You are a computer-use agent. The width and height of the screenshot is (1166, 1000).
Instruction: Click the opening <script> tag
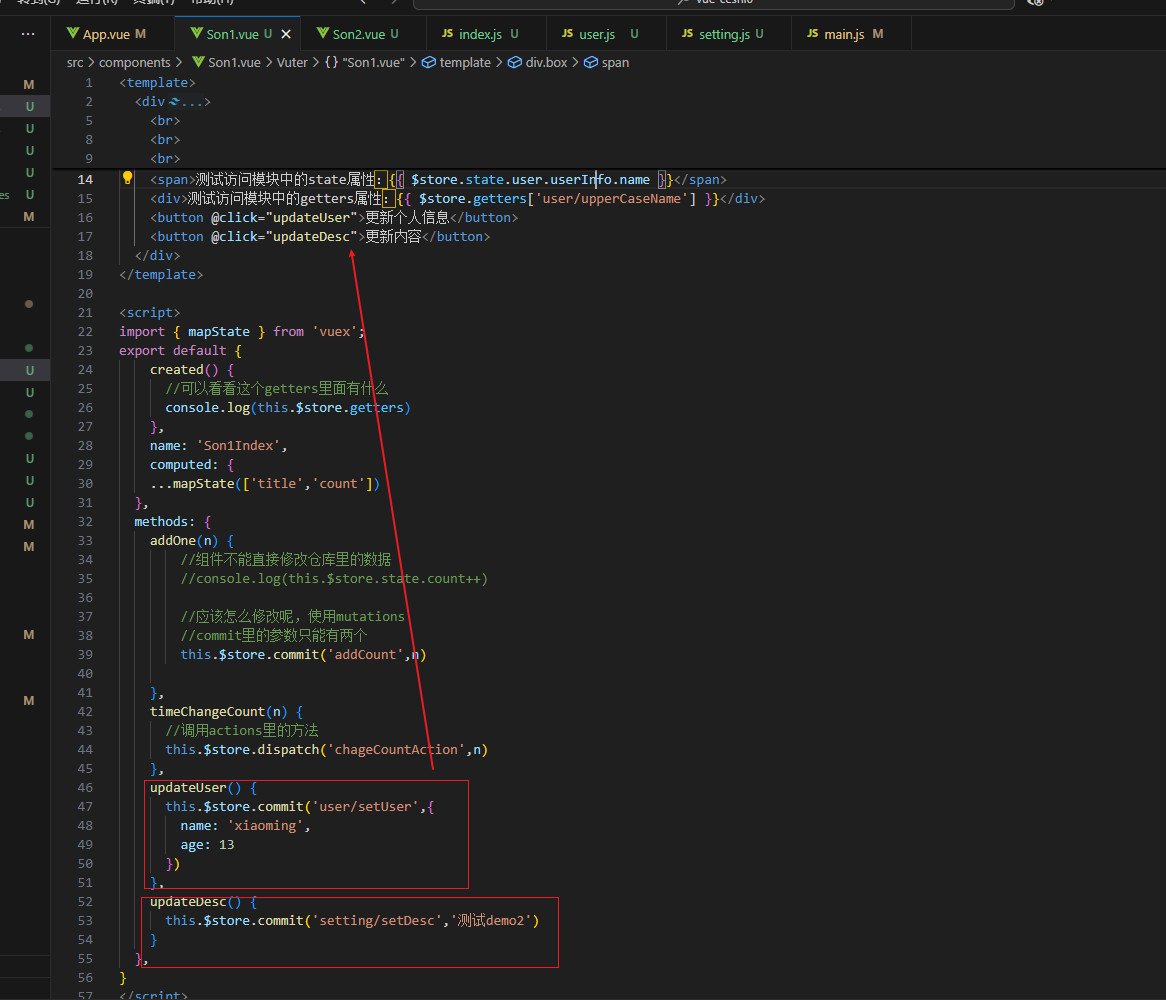(x=149, y=312)
